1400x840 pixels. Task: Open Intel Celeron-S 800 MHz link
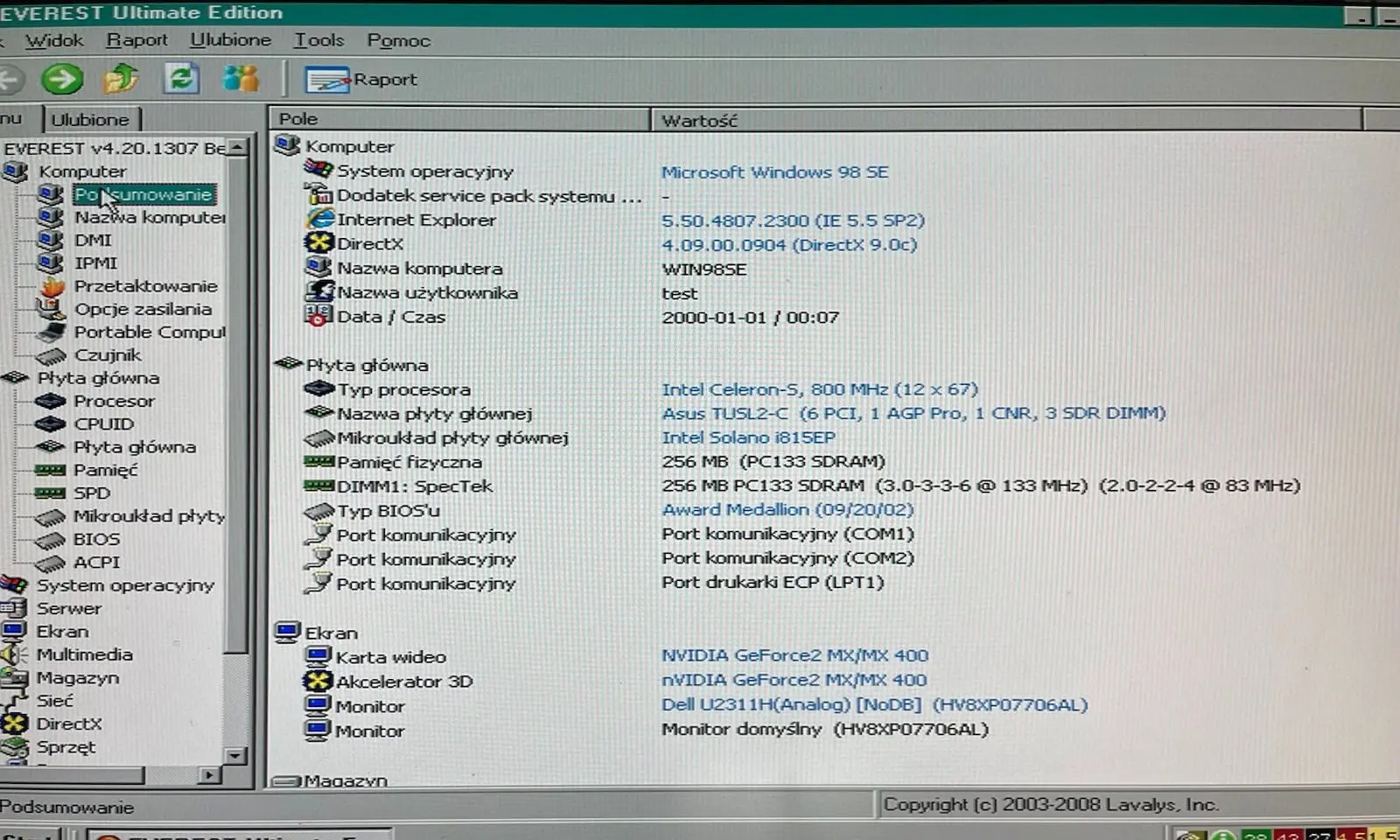(x=820, y=389)
